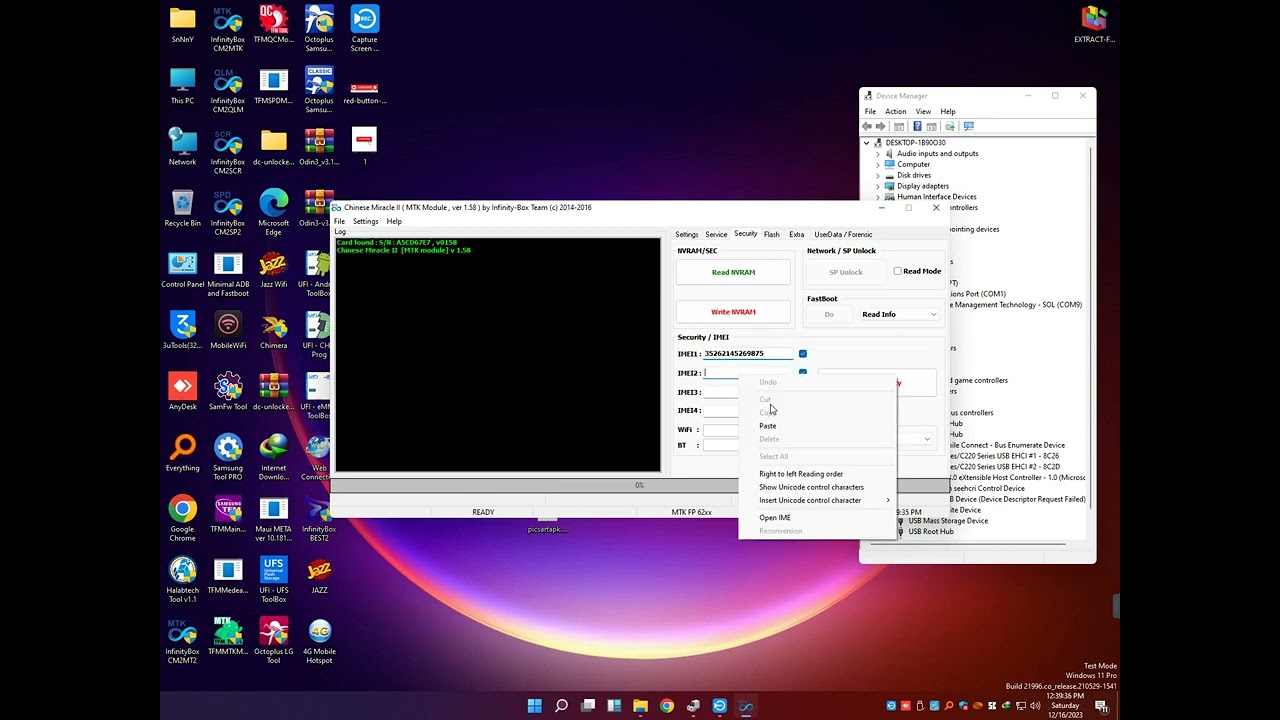Expand the Disk drives node

pos(878,176)
